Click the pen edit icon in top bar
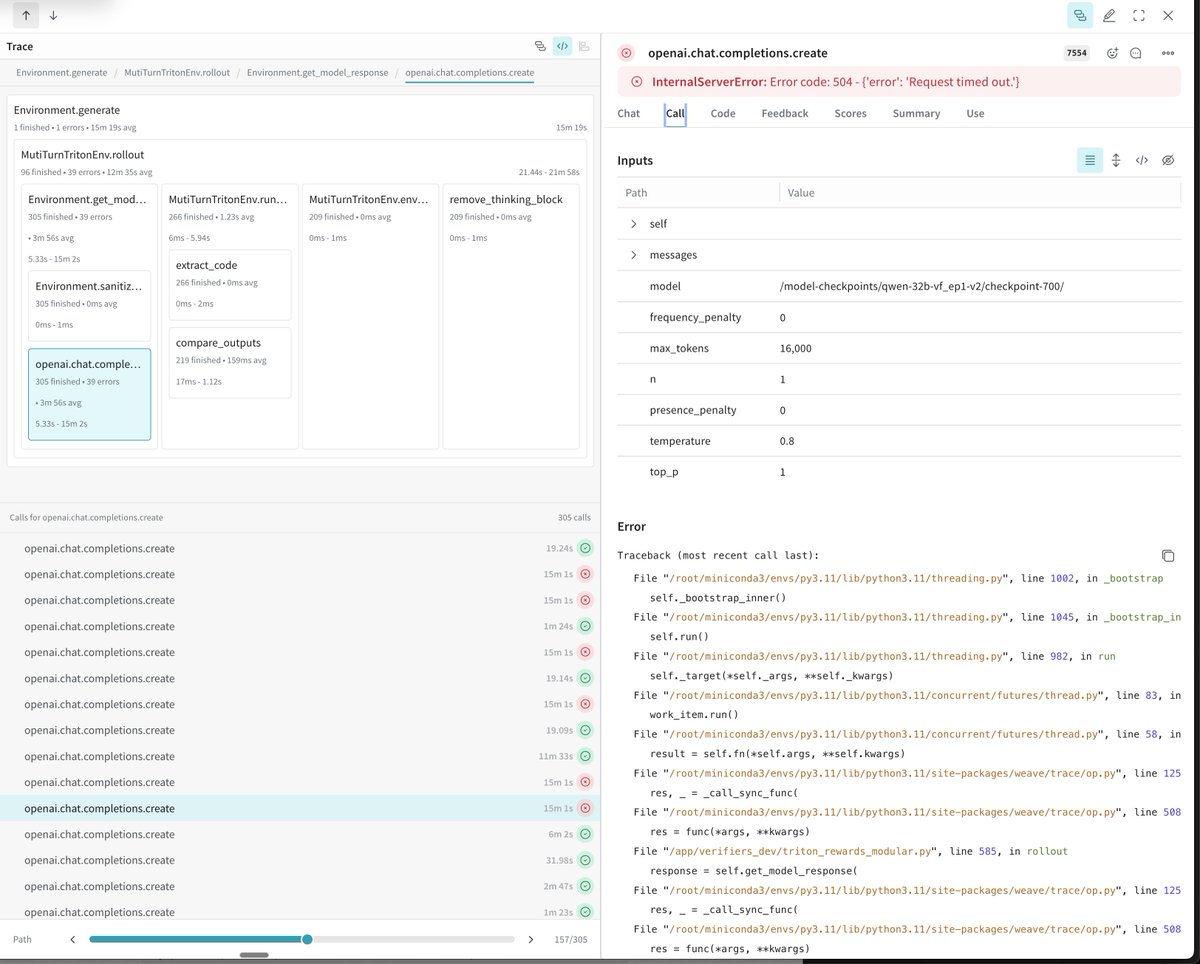Image resolution: width=1200 pixels, height=964 pixels. (1109, 15)
